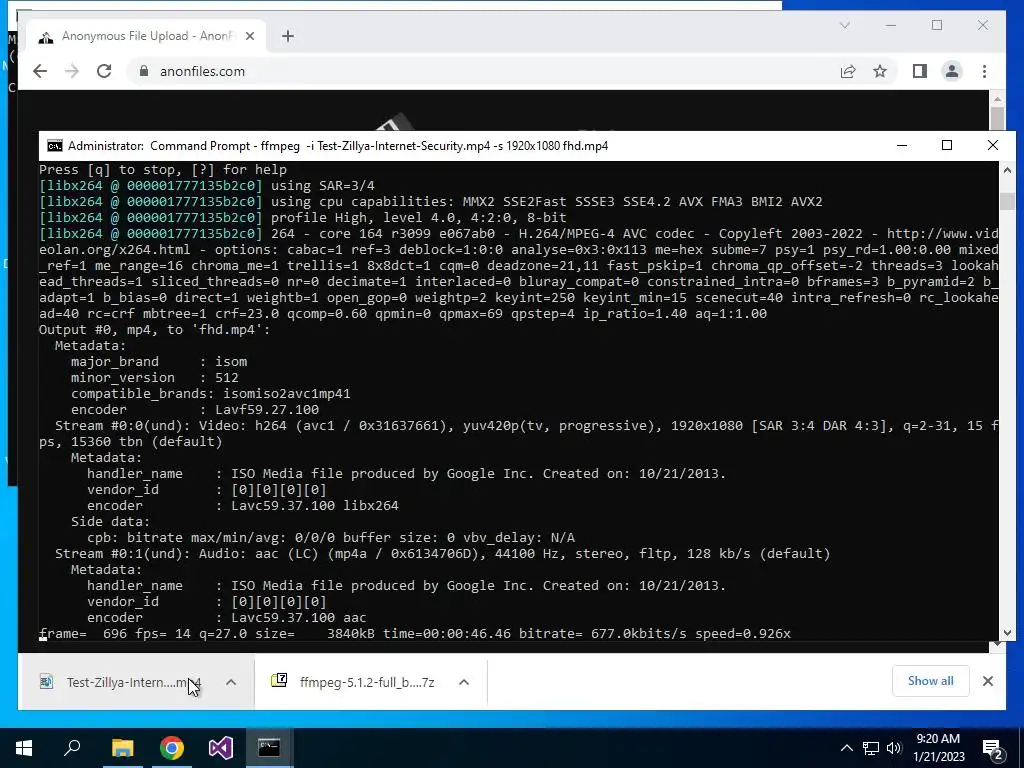Open Chrome three-dot menu
This screenshot has width=1024, height=768.
point(984,71)
